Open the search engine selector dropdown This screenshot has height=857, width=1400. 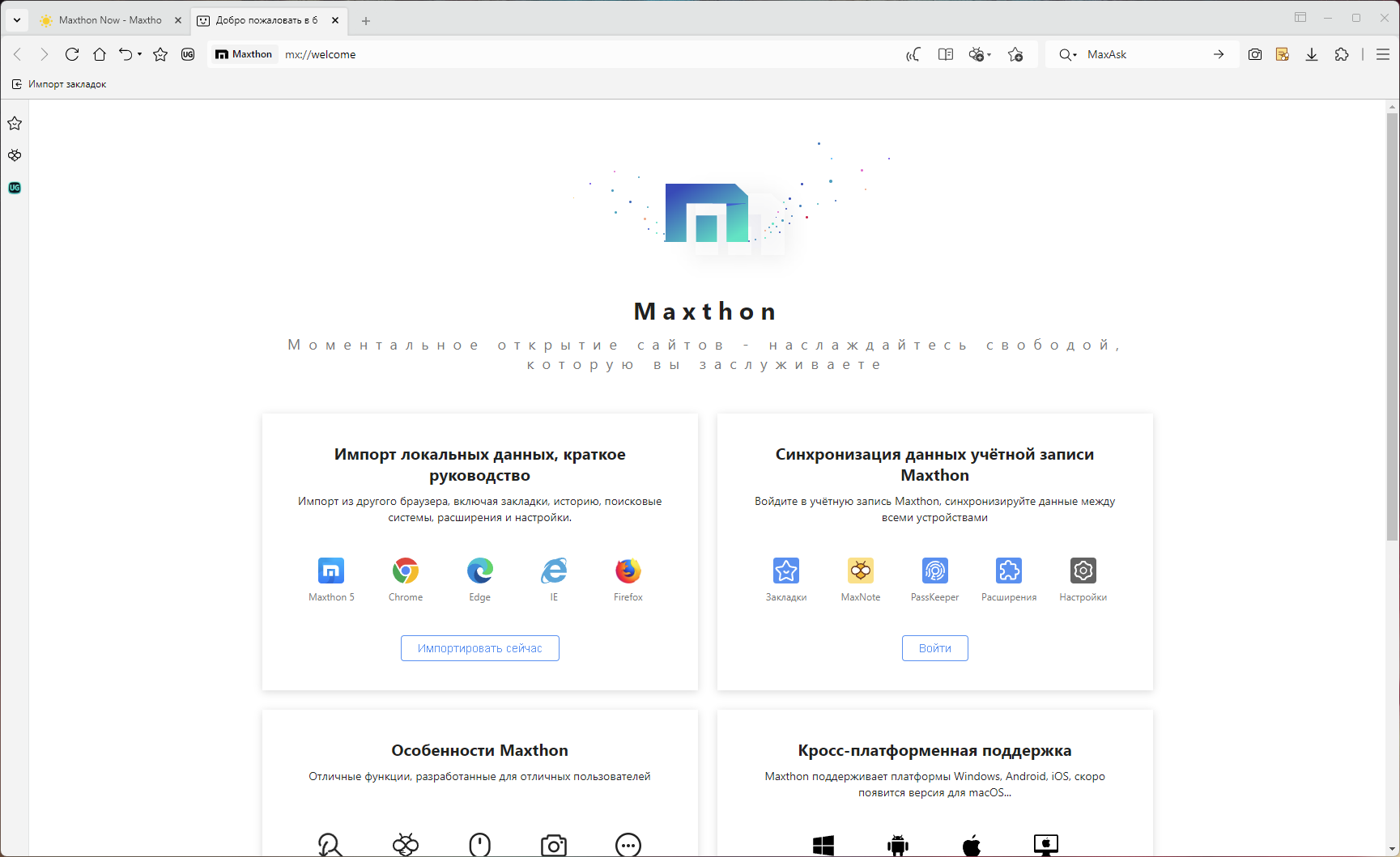tap(1068, 54)
